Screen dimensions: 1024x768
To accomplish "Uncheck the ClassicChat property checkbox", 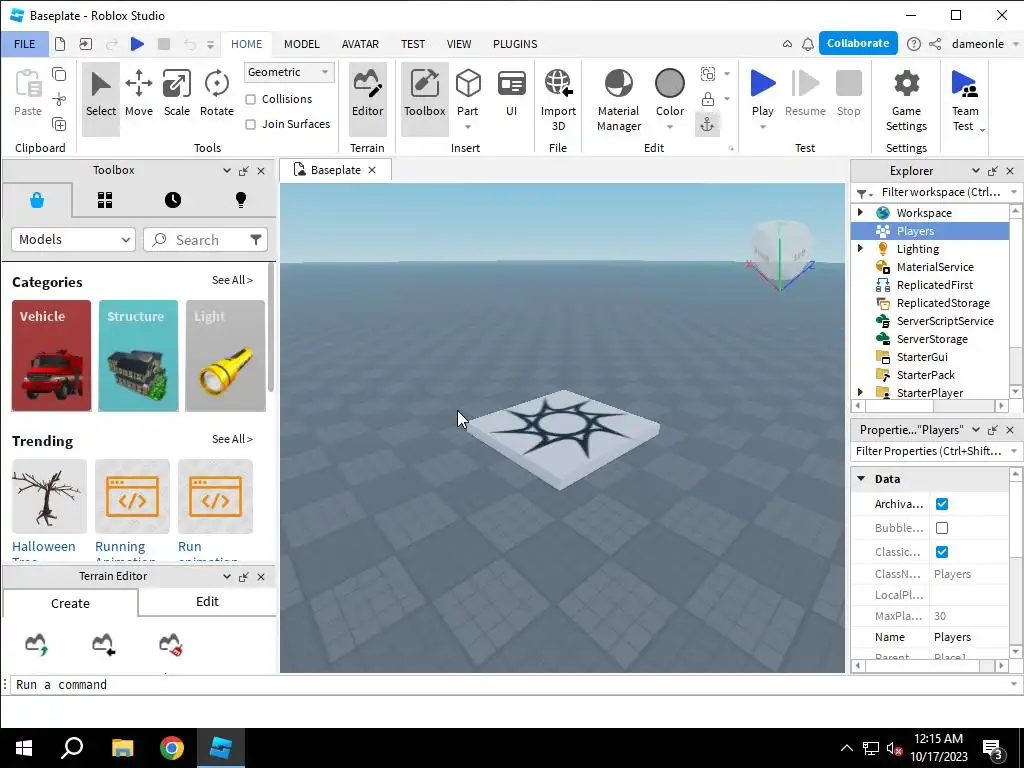I will coord(942,552).
